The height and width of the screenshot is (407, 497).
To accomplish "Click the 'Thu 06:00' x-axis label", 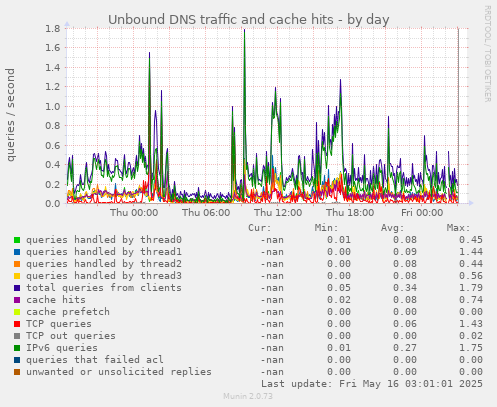I will coord(206,213).
